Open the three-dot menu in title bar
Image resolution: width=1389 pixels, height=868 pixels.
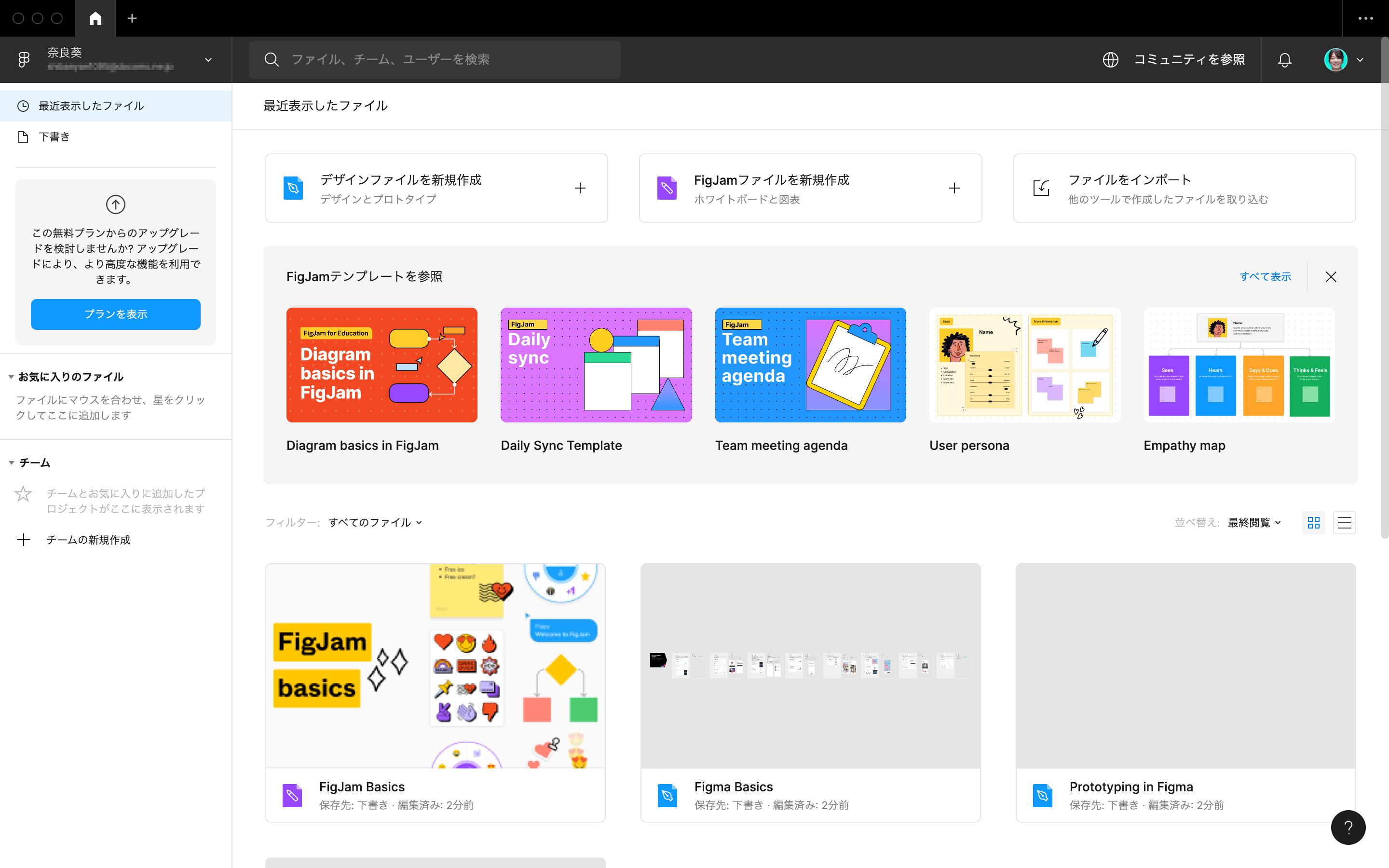tap(1365, 18)
